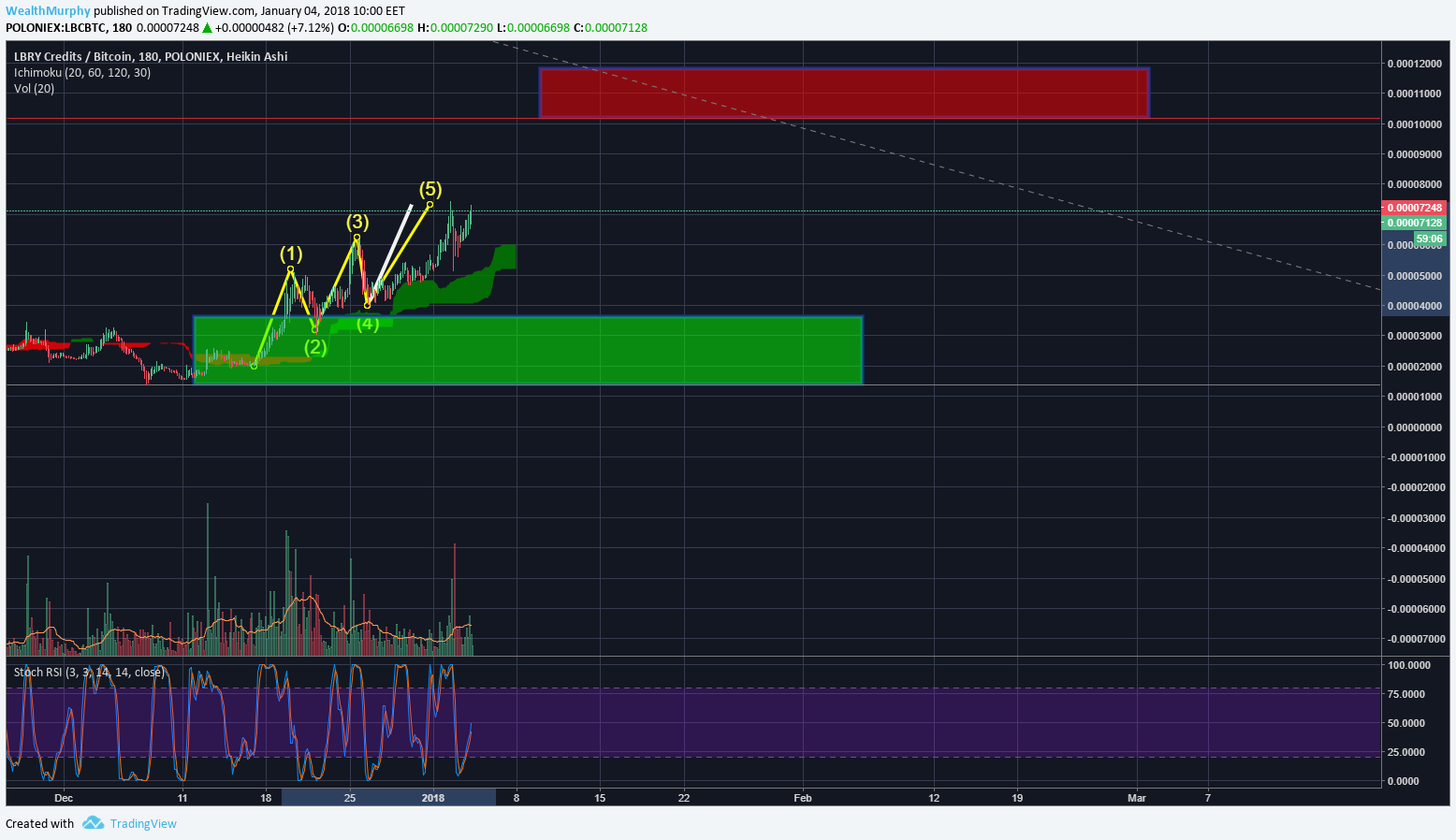Open the WealthMurphy author profile link

[48, 11]
